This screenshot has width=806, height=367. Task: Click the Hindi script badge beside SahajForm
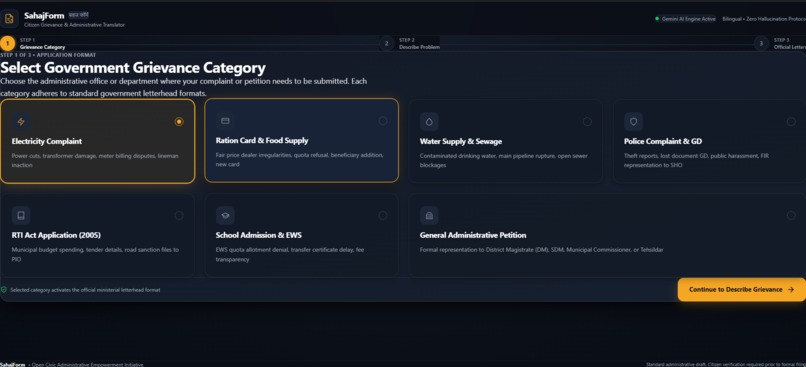(79, 15)
